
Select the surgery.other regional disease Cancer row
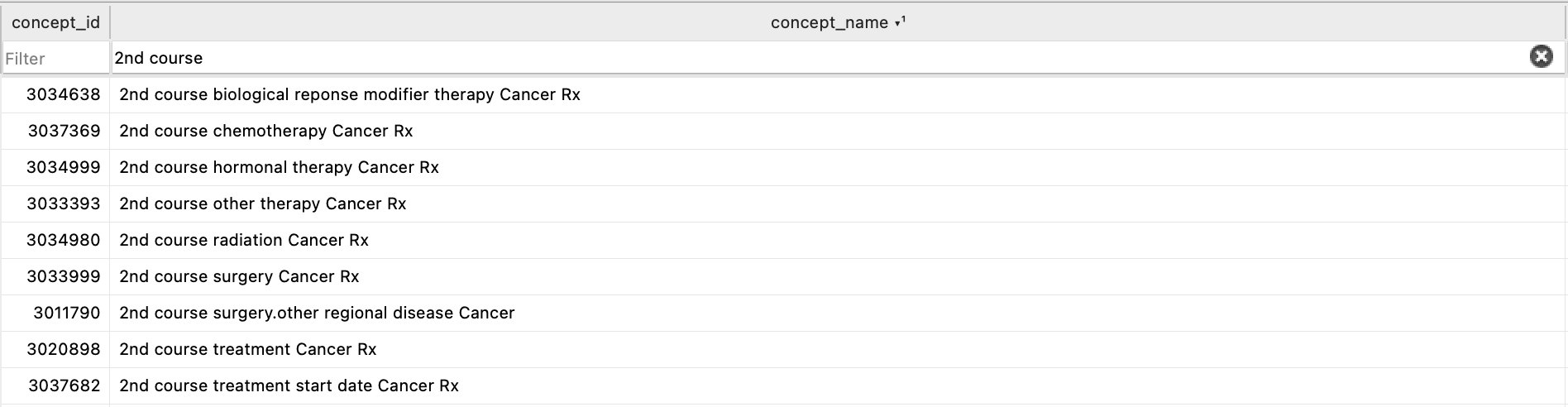pyautogui.click(x=784, y=313)
